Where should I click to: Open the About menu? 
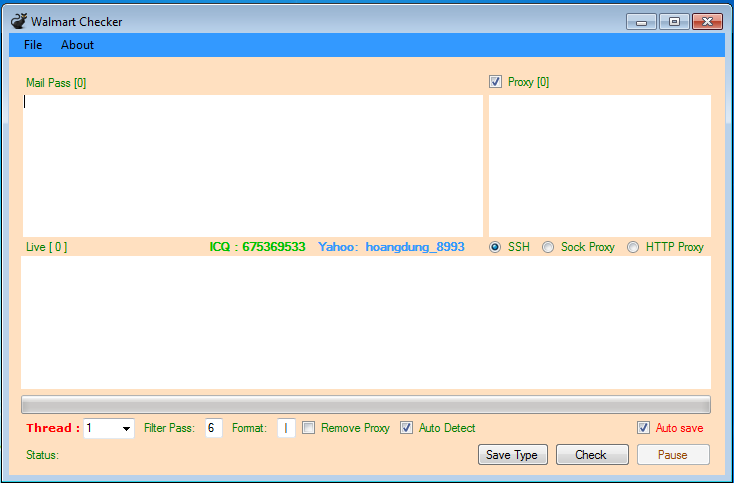point(77,45)
